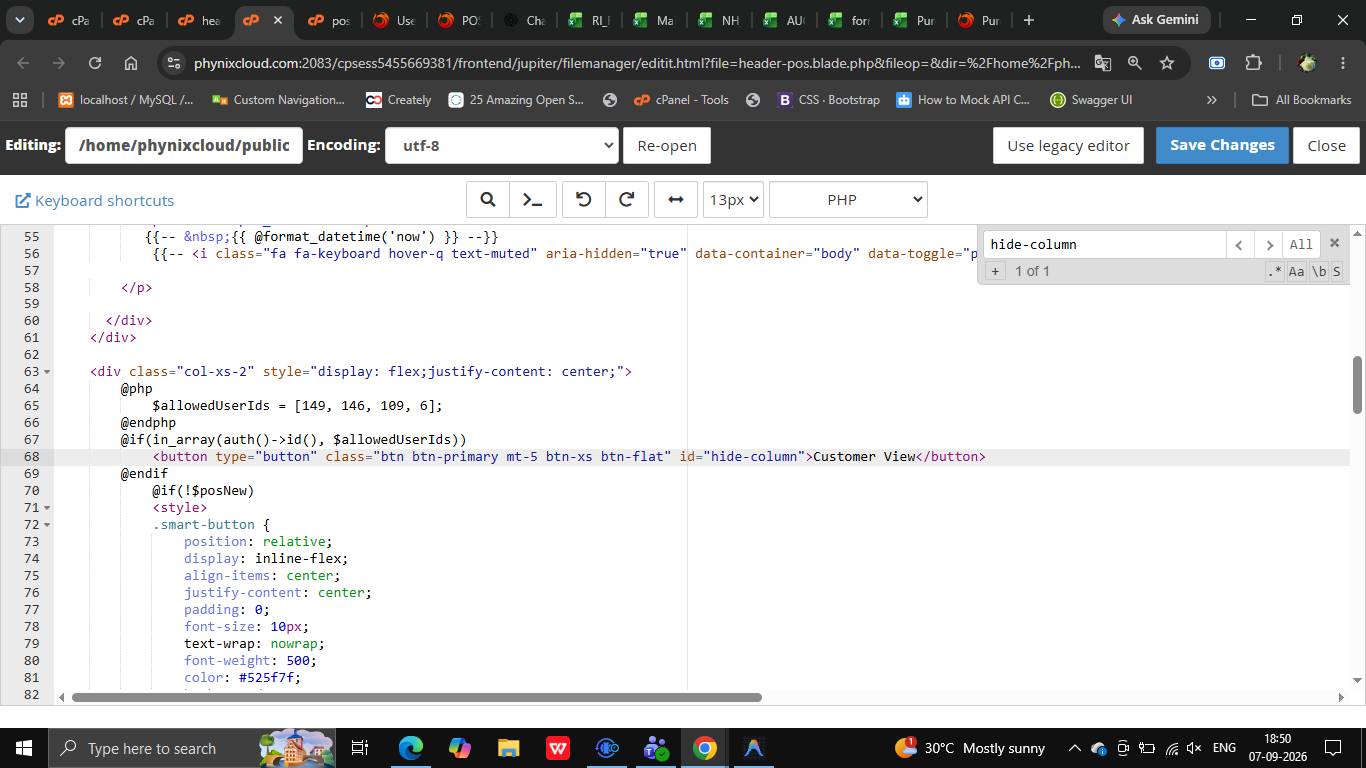Toggle case-sensitive Aa search option

tap(1296, 271)
